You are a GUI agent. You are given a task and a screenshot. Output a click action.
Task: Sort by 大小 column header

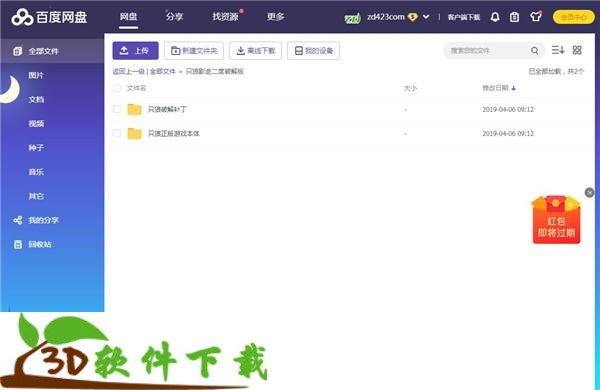[x=410, y=88]
